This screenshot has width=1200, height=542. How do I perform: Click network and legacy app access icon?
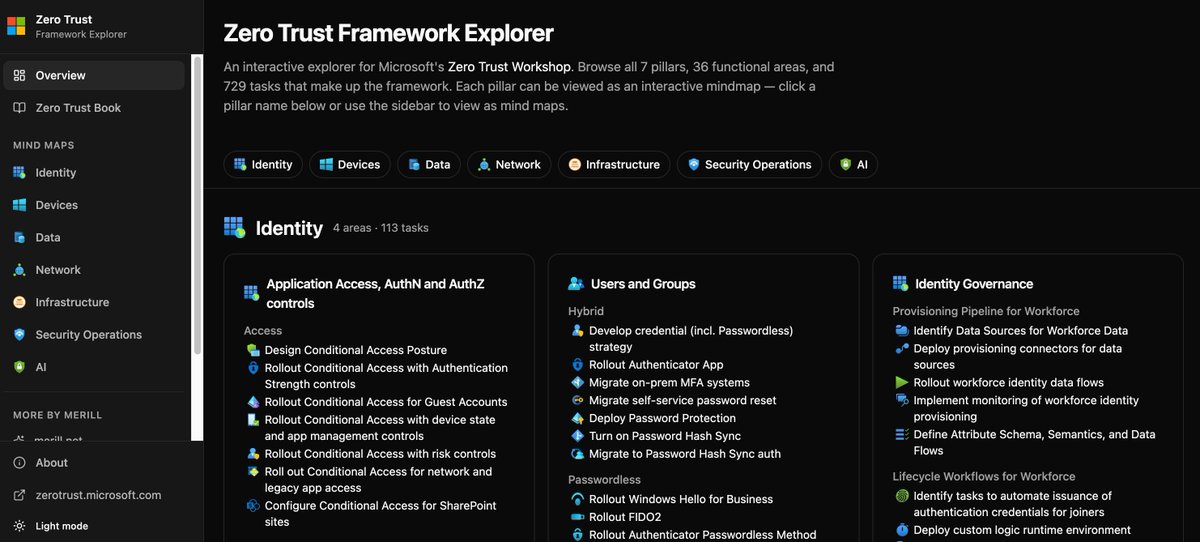click(254, 472)
